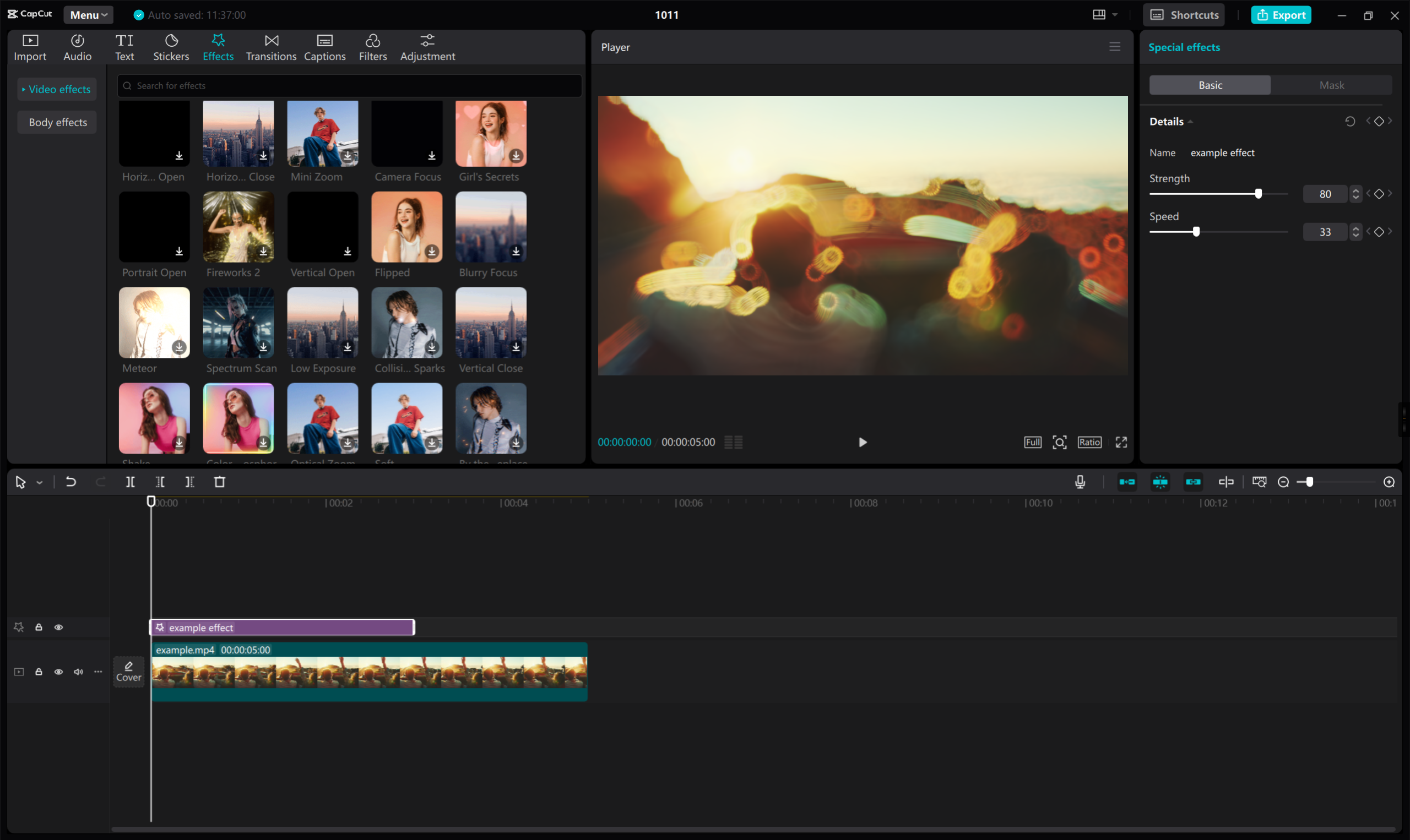Switch to the Audio tab
Viewport: 1410px width, 840px height.
pyautogui.click(x=77, y=47)
